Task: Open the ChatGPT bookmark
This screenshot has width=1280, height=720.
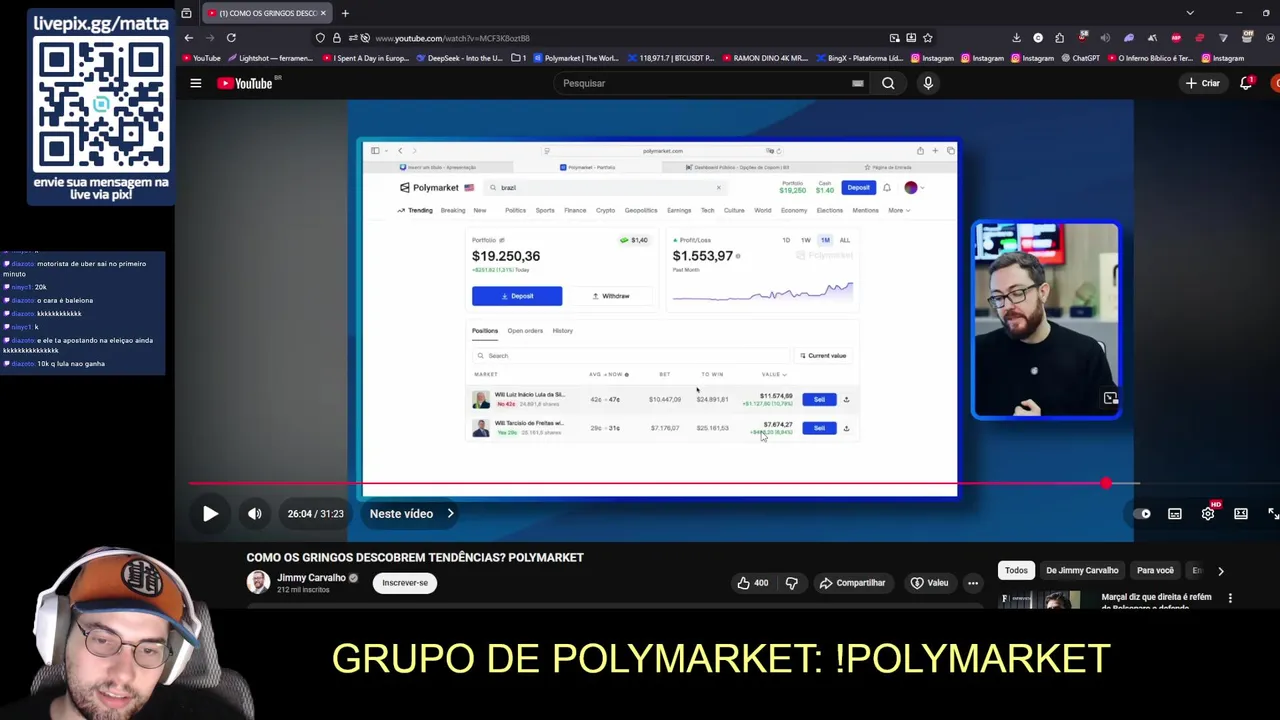Action: coord(1080,58)
